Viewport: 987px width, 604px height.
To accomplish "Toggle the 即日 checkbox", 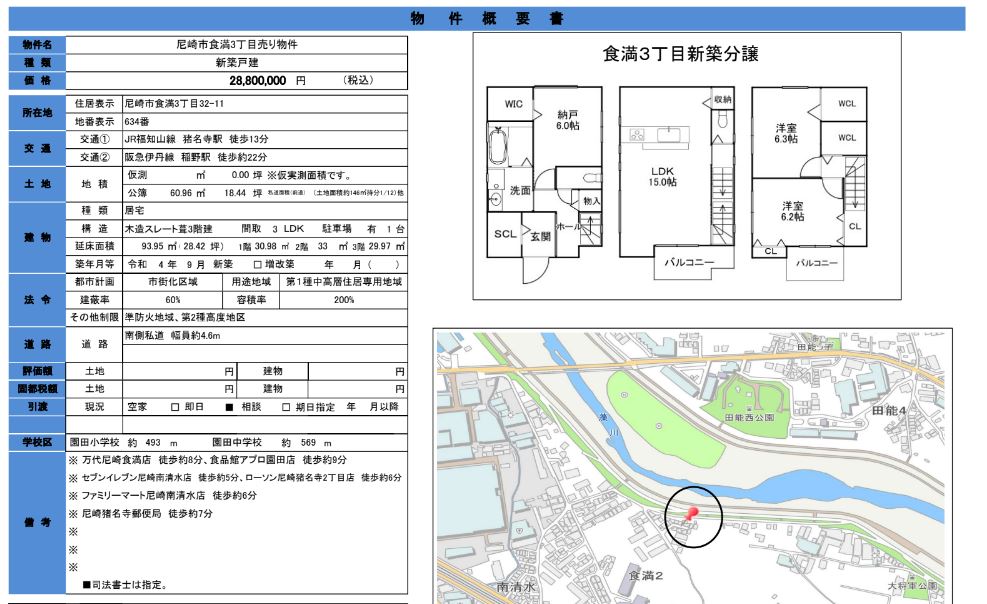I will 175,408.
